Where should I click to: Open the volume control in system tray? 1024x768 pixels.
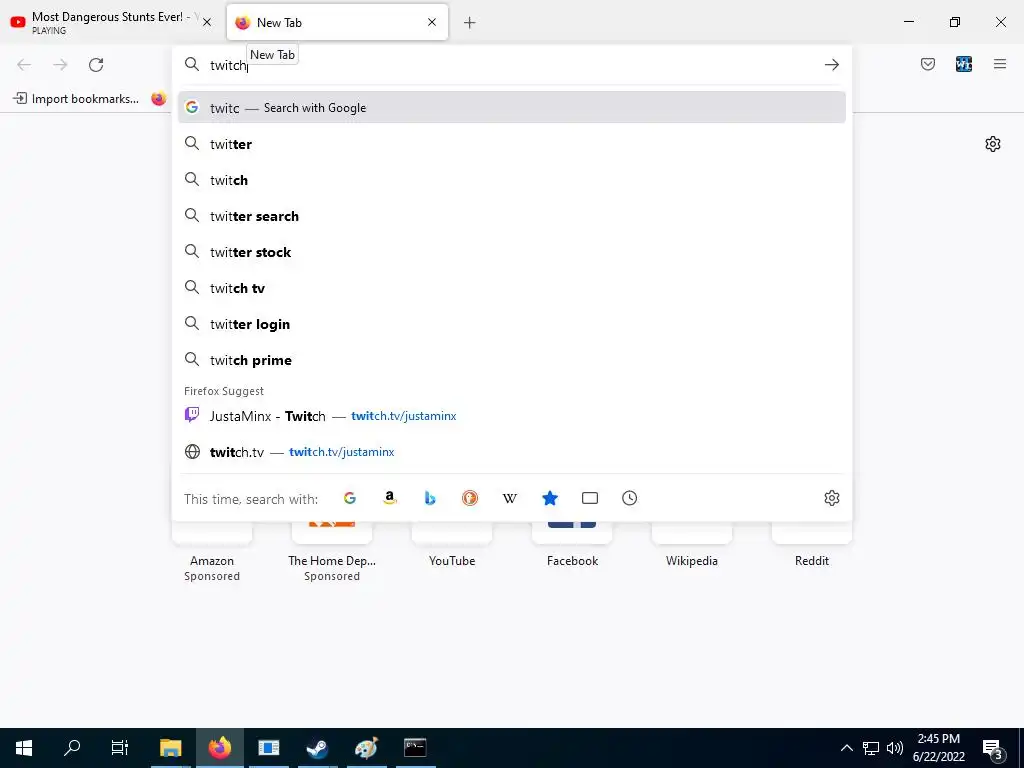(x=895, y=748)
